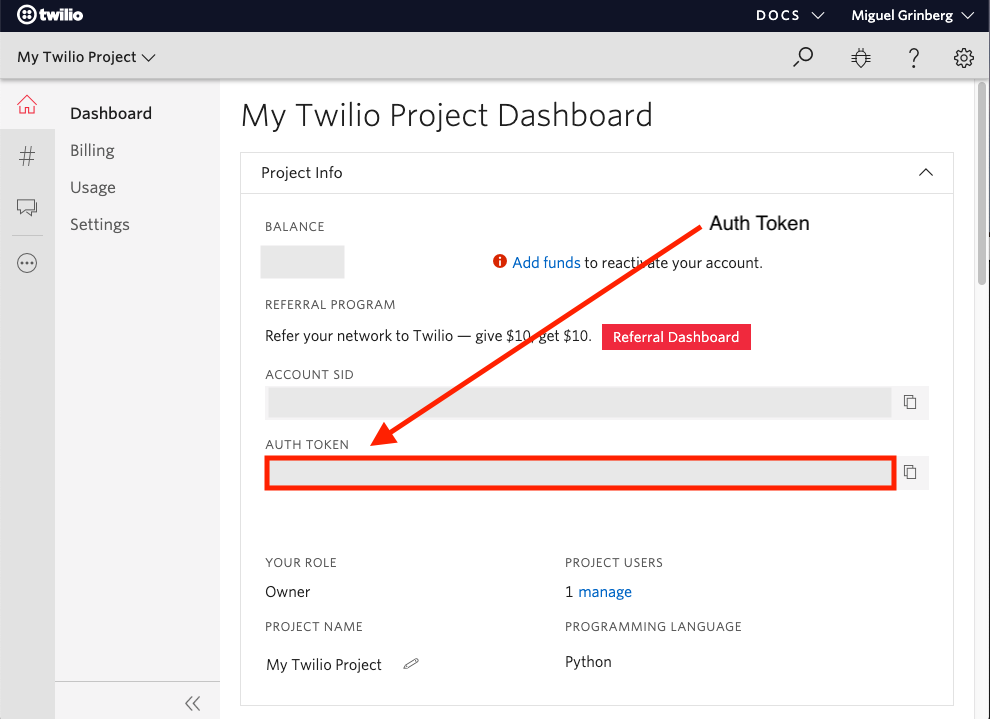
Task: Click the 'YOUR ROLE' label
Action: [x=301, y=562]
